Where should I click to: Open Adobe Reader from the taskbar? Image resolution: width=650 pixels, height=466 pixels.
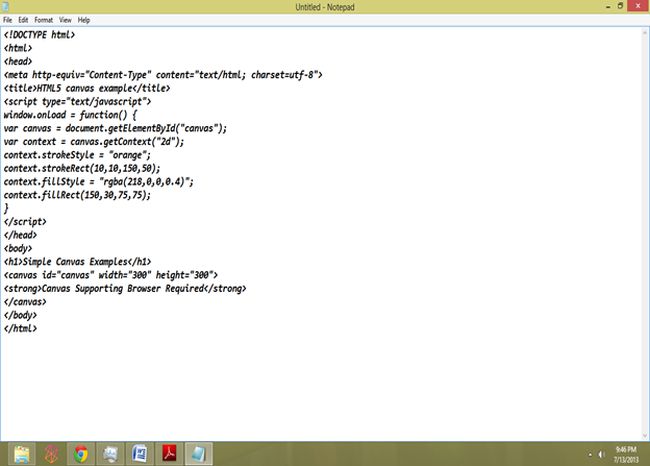point(169,454)
